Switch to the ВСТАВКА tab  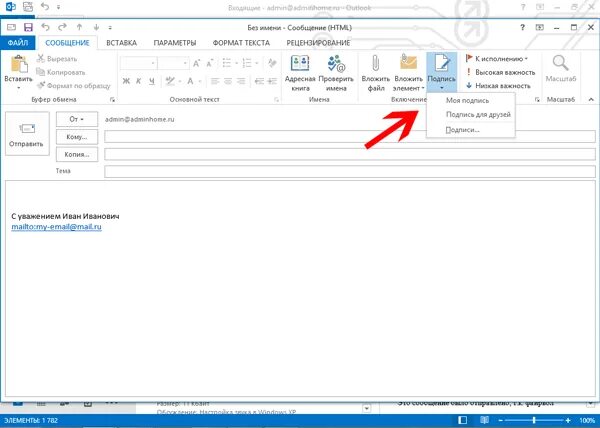(x=121, y=43)
